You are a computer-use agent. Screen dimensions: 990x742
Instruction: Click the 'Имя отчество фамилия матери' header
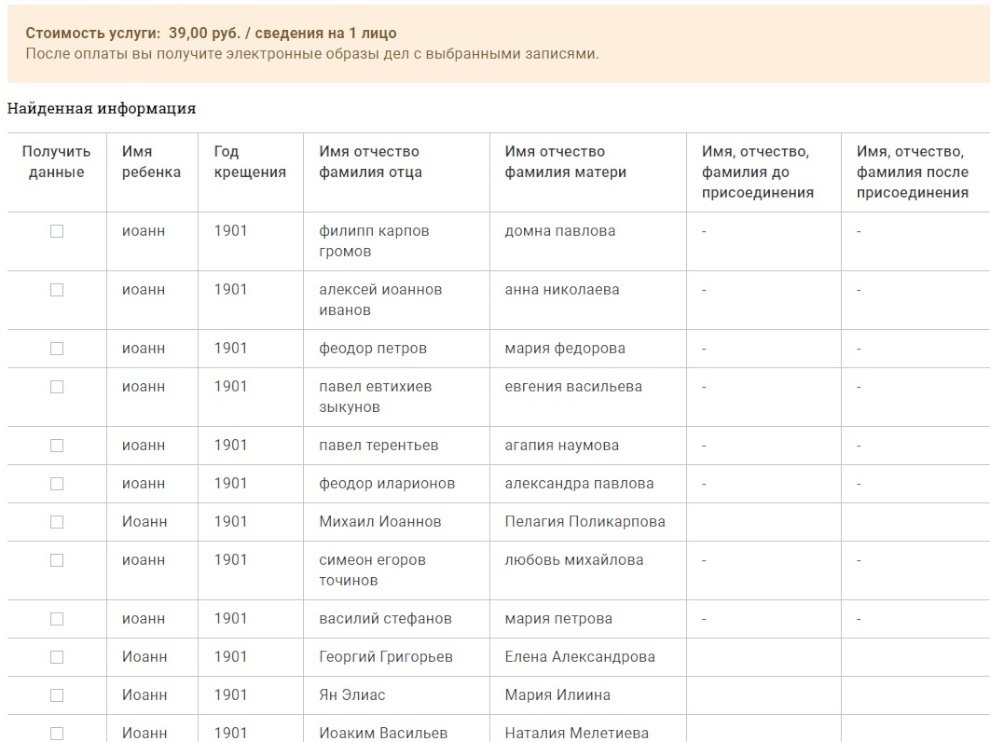pos(566,162)
